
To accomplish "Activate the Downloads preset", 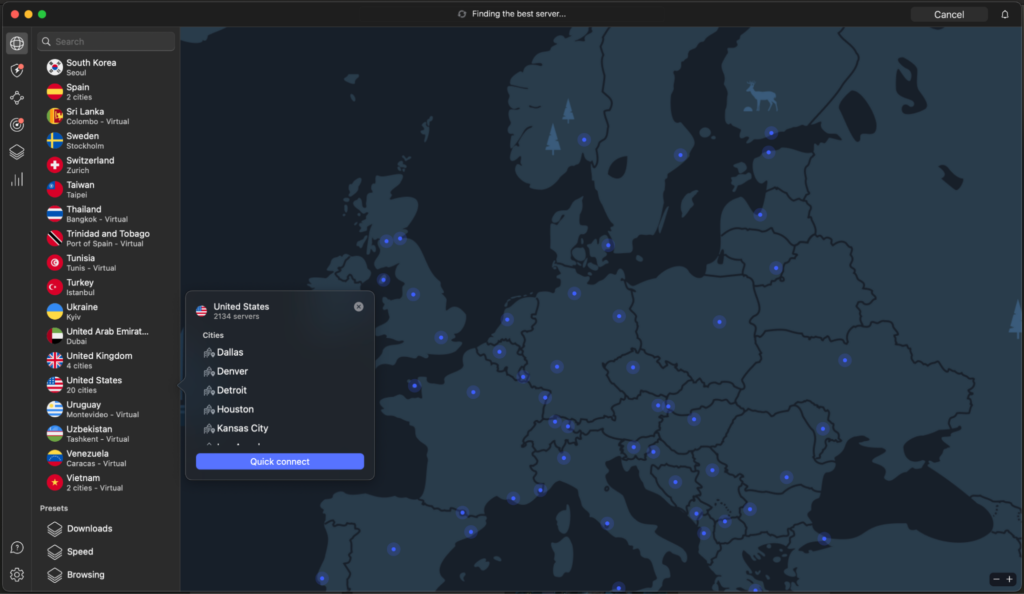I will tap(108, 529).
